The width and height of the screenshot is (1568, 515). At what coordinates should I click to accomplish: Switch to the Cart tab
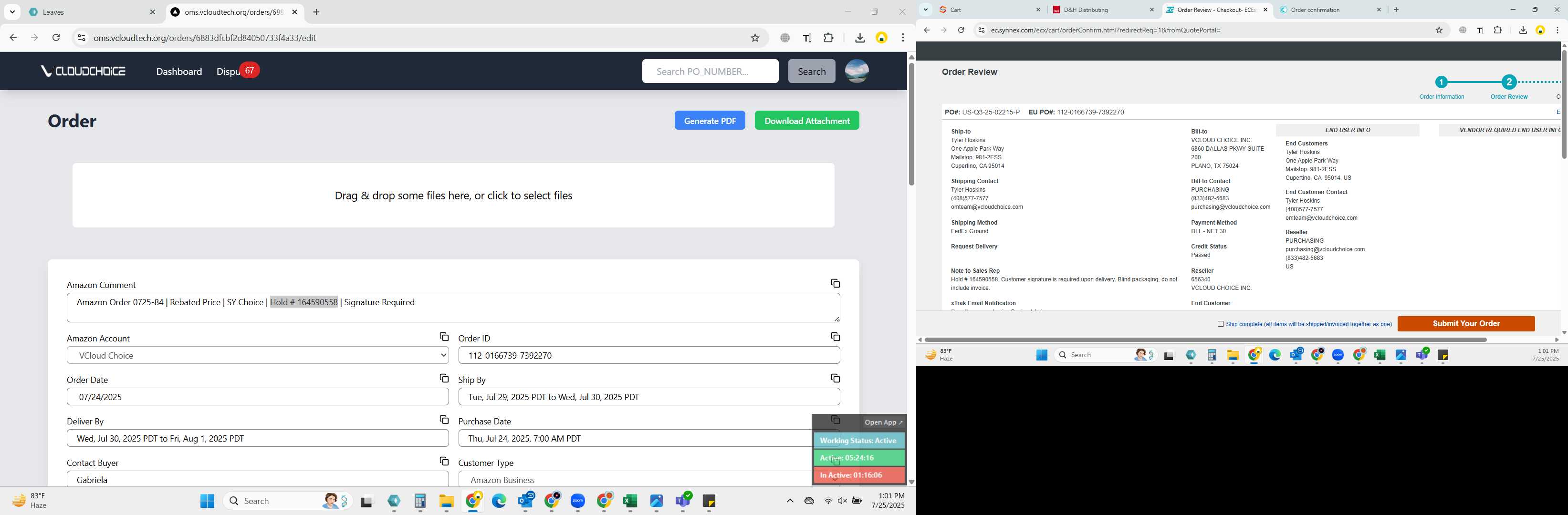pyautogui.click(x=990, y=10)
